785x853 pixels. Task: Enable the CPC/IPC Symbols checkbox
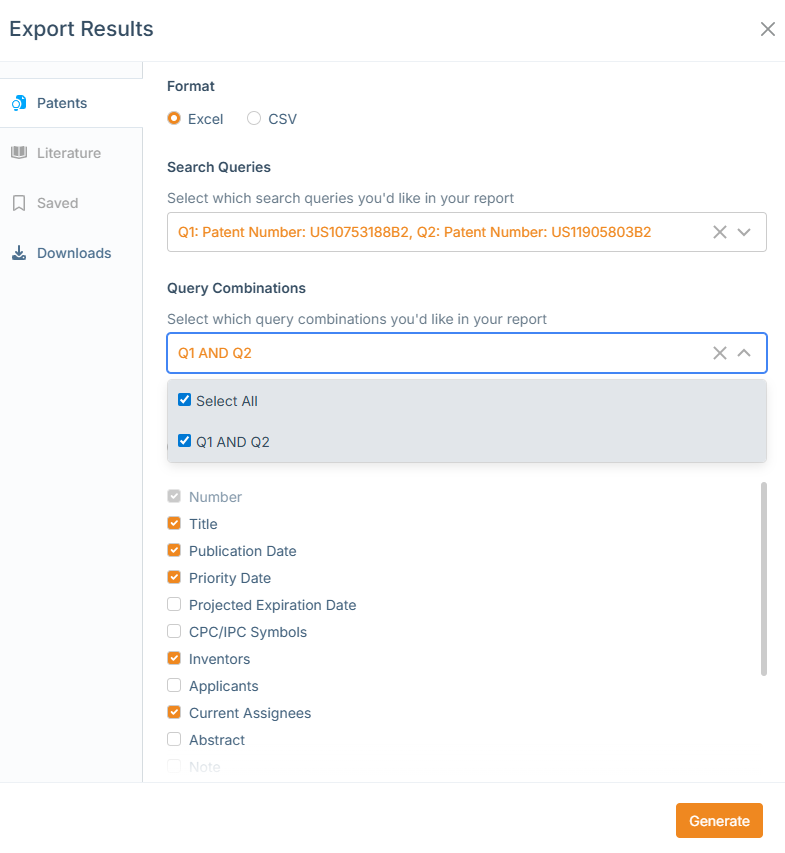[174, 632]
